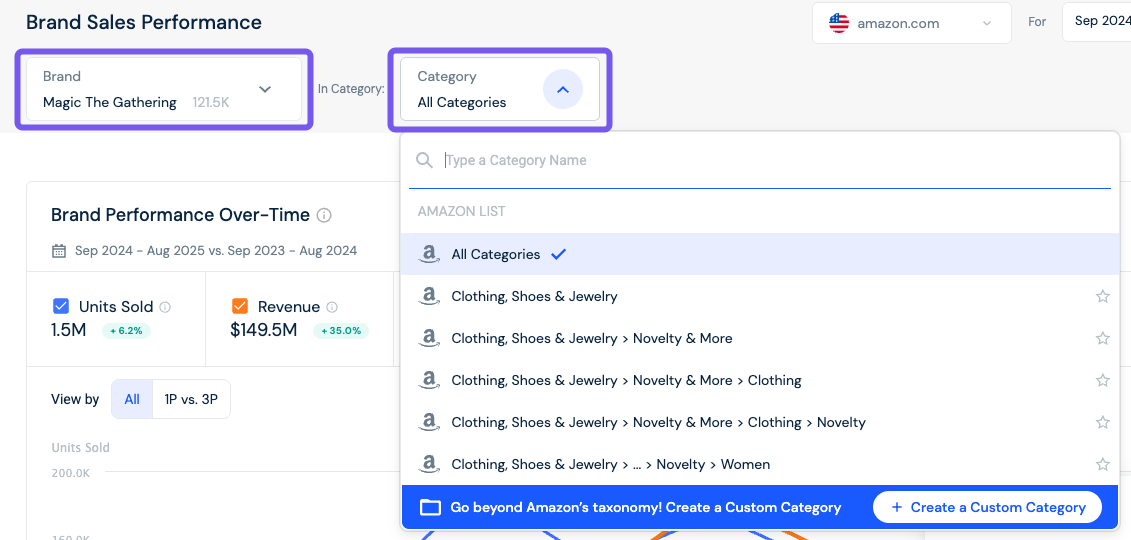This screenshot has height=540, width=1131.
Task: Click the US flag marketplace icon
Action: pyautogui.click(x=839, y=23)
